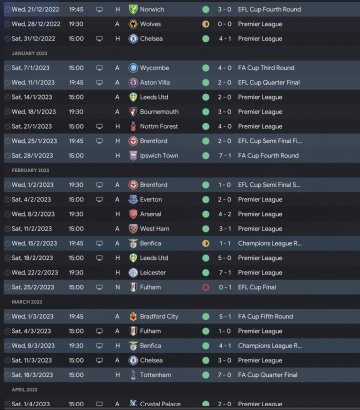Click green win indicator for Ipswich Town match
This screenshot has width=360, height=410.
206,156
